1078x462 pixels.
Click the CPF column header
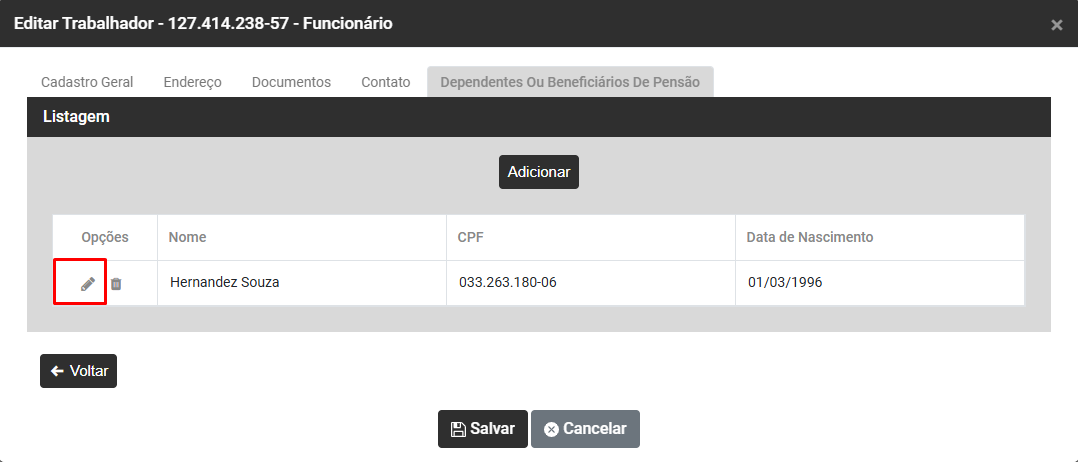471,237
